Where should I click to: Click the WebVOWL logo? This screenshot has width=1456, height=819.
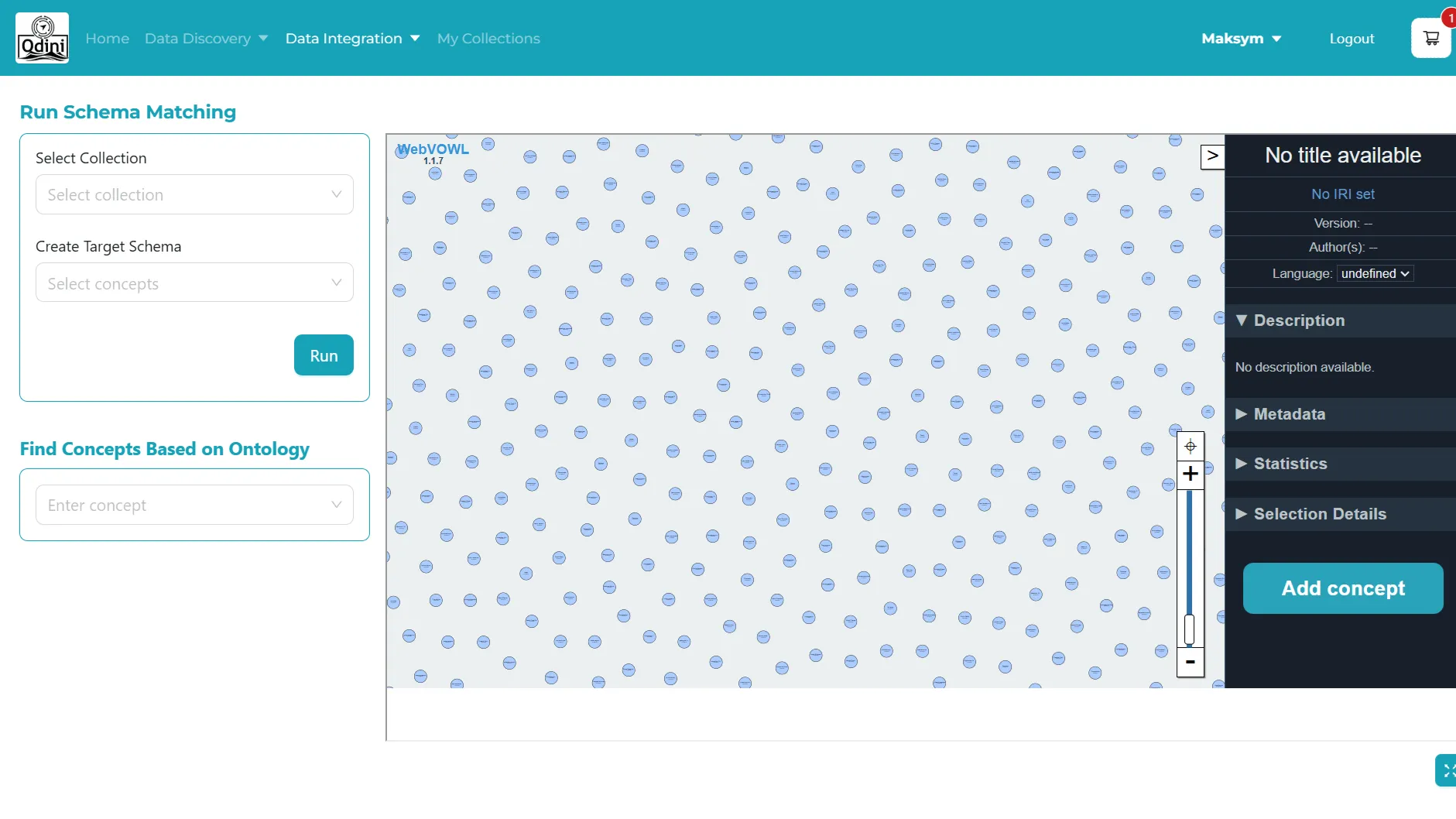(x=433, y=150)
